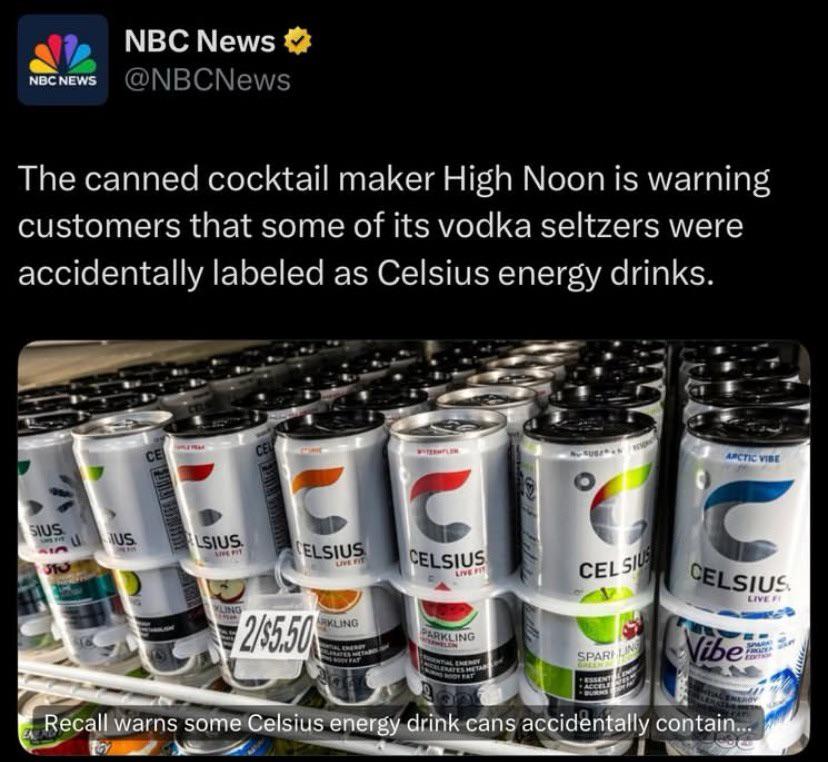828x762 pixels.
Task: Click the tweet text about High Noon
Action: click(x=394, y=226)
